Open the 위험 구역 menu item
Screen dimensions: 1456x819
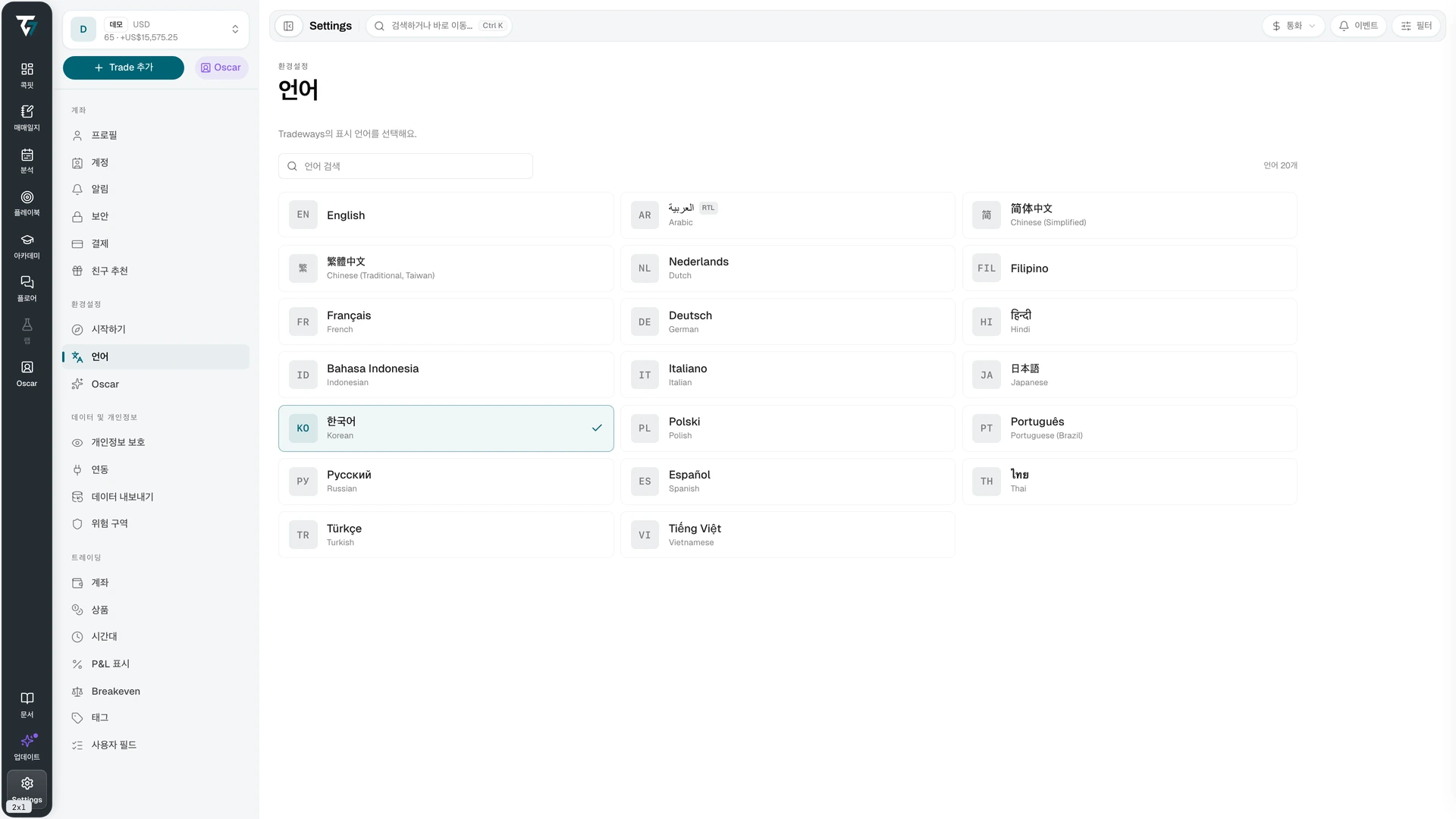point(155,523)
